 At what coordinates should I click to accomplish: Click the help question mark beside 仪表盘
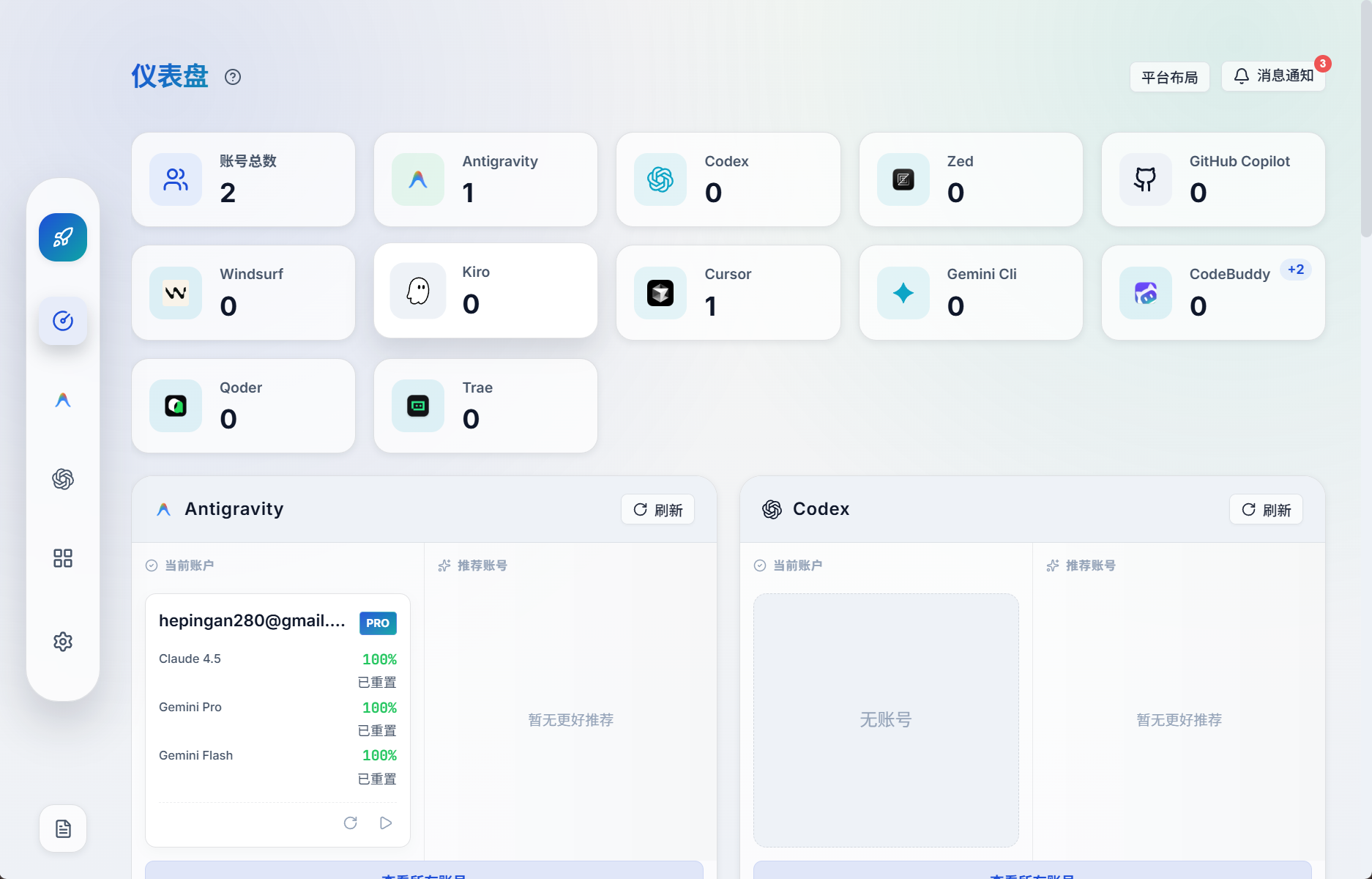pos(233,77)
